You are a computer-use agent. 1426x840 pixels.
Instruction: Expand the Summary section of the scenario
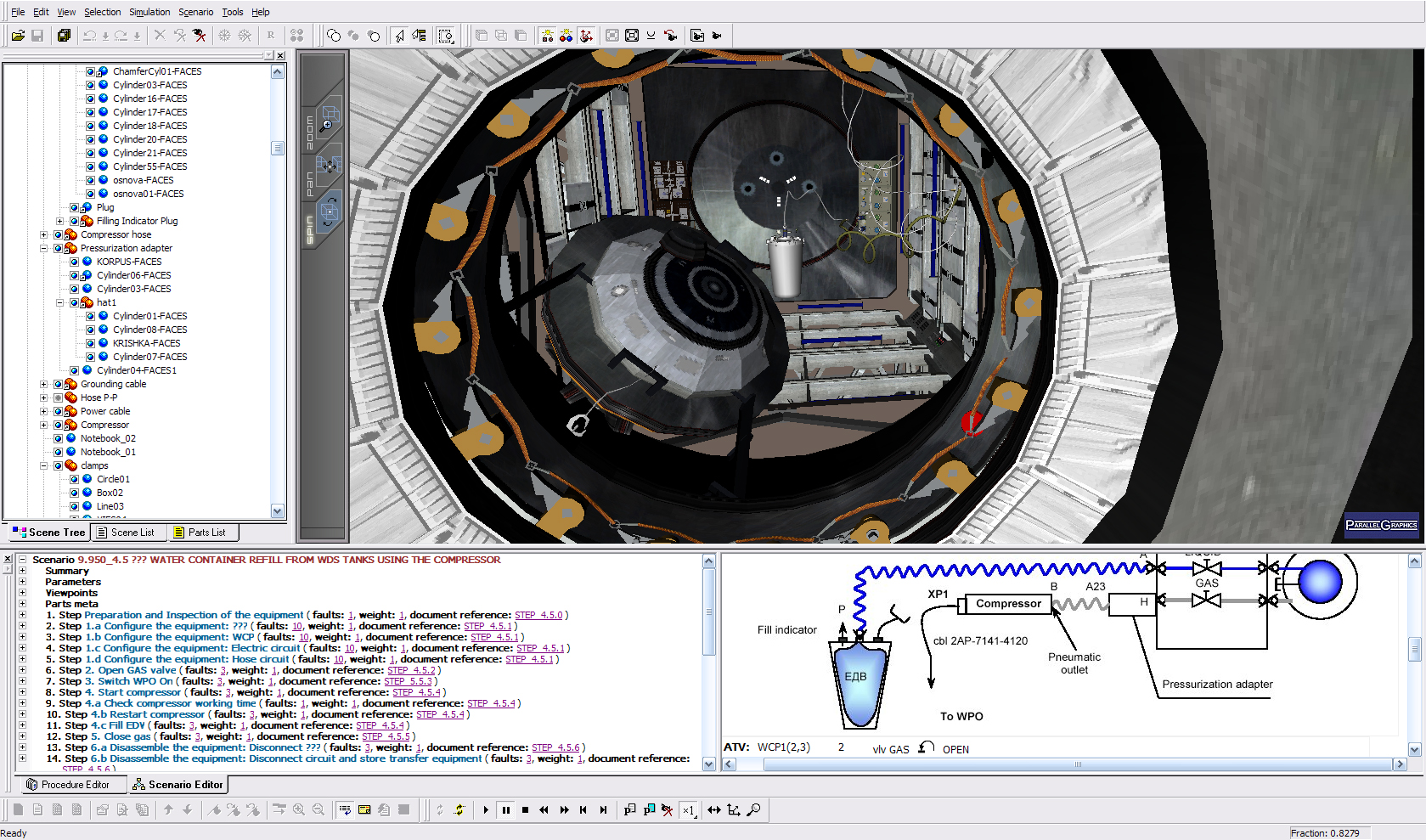coord(22,571)
